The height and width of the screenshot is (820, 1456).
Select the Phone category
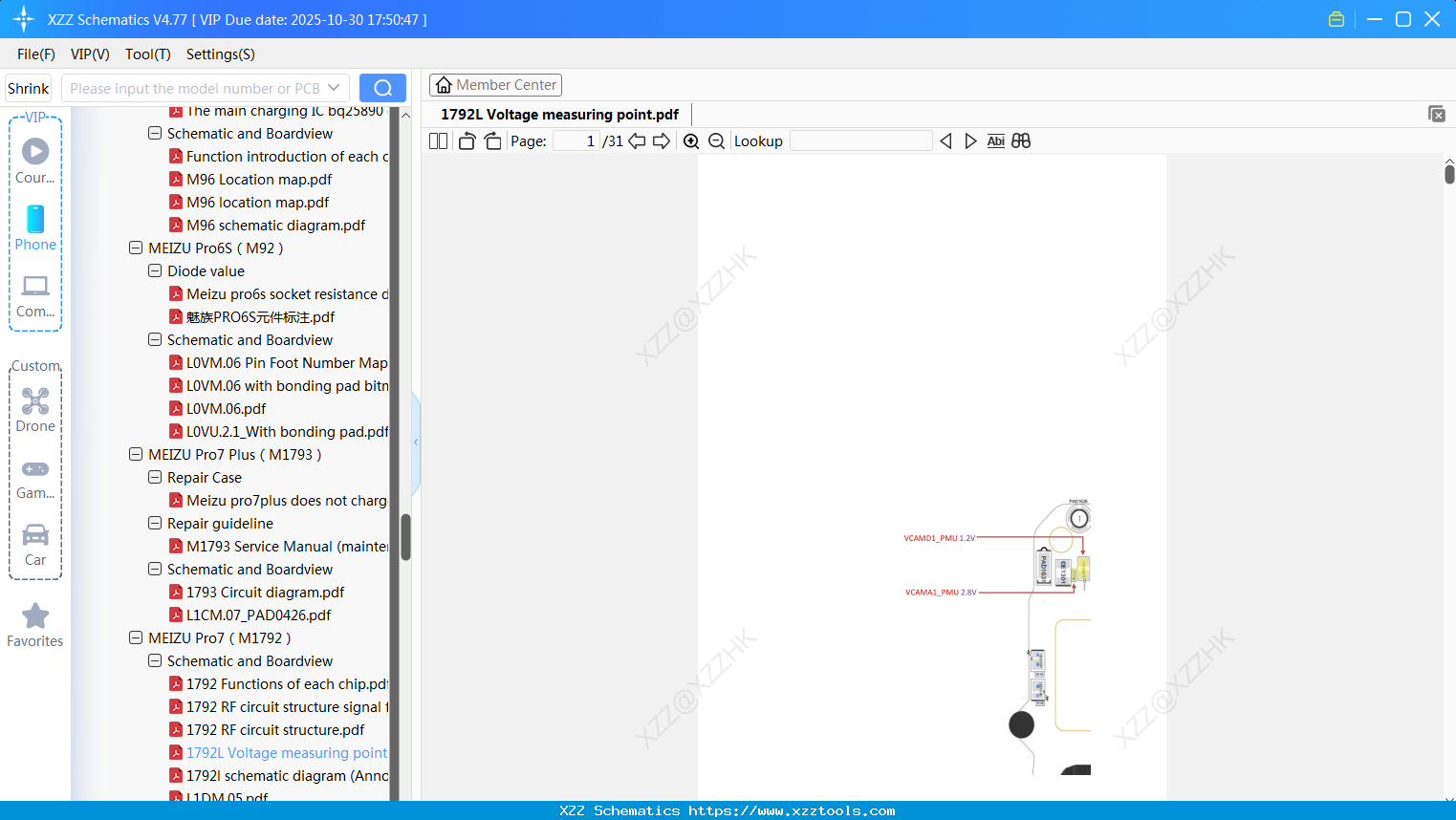click(35, 228)
